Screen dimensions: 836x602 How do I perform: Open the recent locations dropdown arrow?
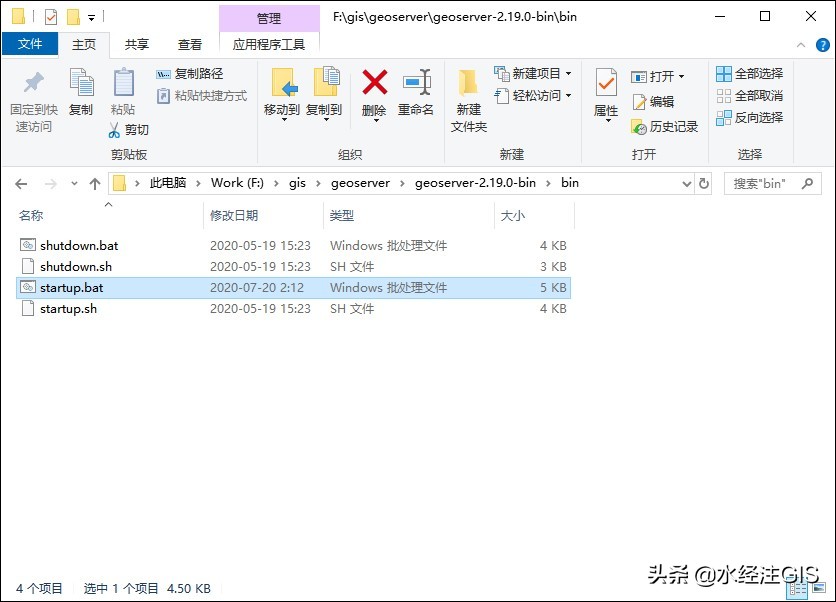tap(74, 184)
